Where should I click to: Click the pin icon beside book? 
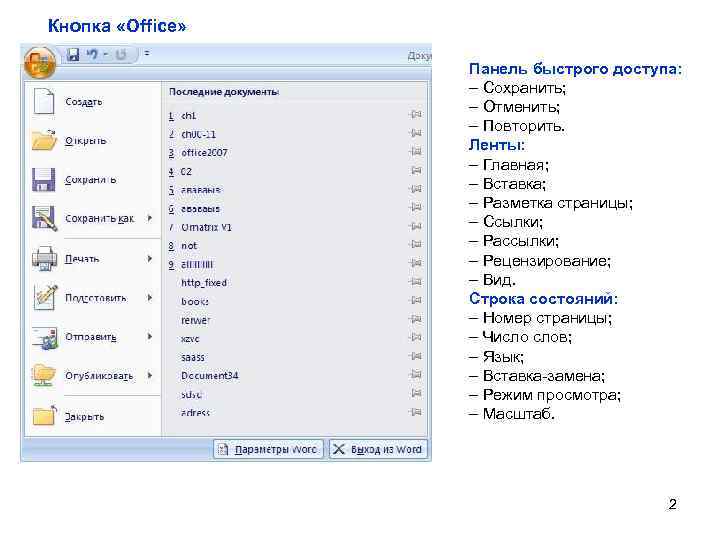tap(416, 300)
